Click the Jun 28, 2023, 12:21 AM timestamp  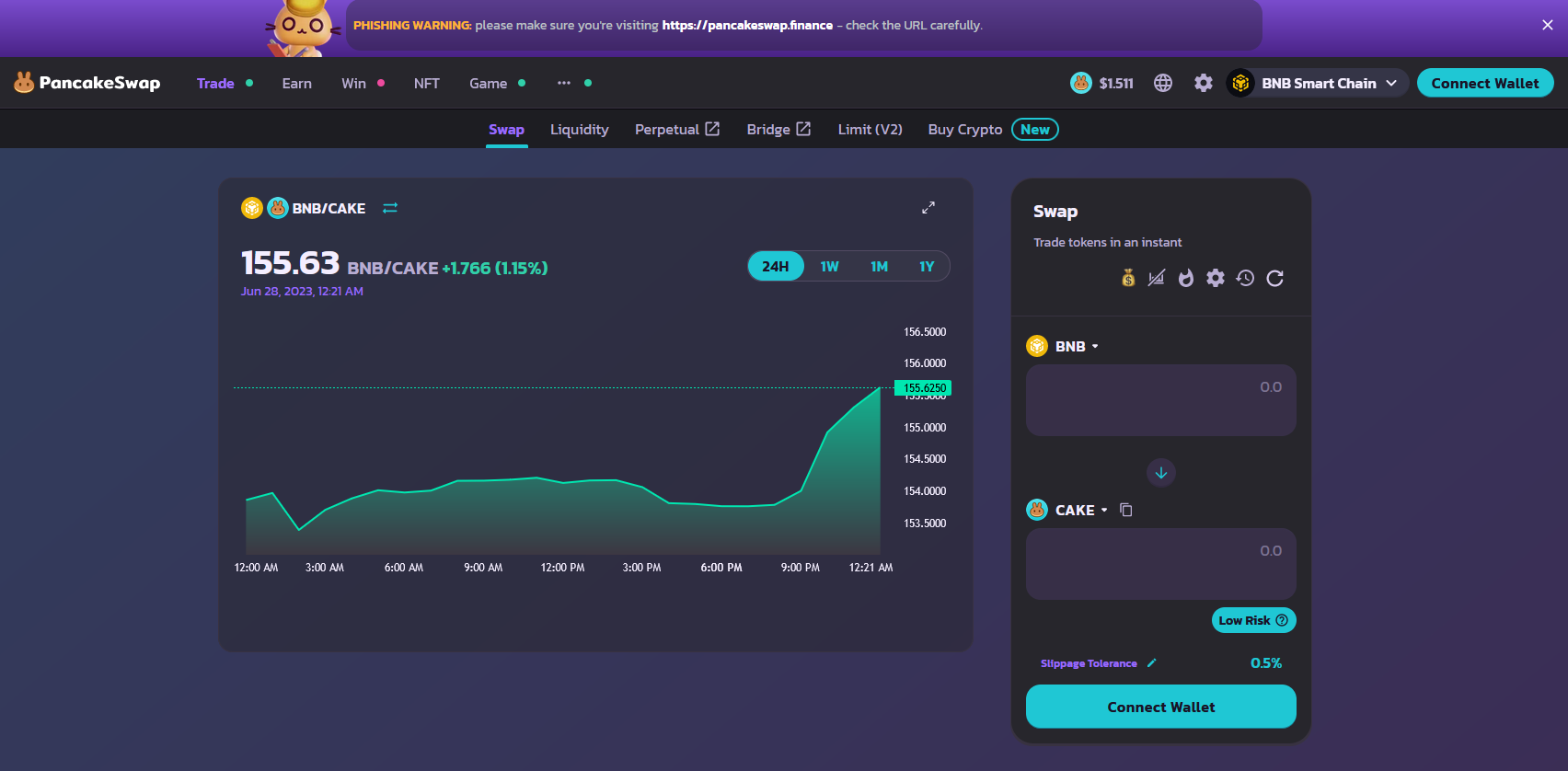click(302, 291)
